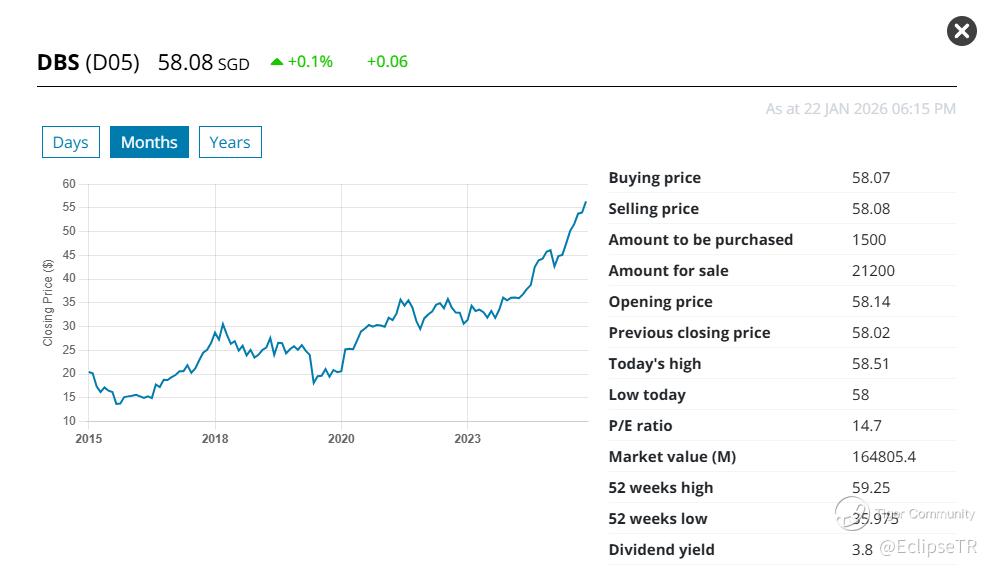Select the Months chart tab

[x=149, y=142]
